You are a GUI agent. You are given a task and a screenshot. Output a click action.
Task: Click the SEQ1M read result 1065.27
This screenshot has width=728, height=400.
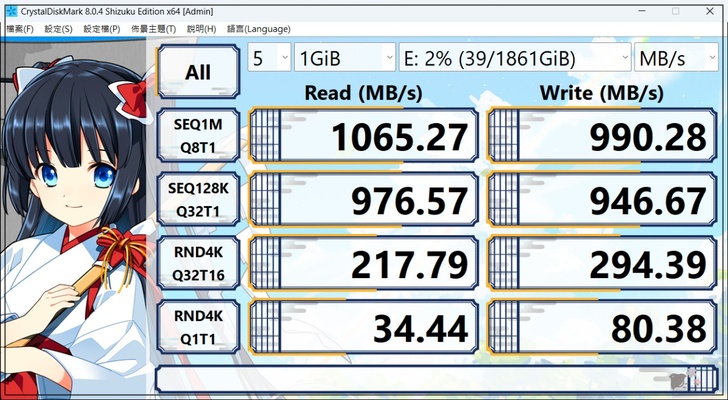pyautogui.click(x=360, y=136)
